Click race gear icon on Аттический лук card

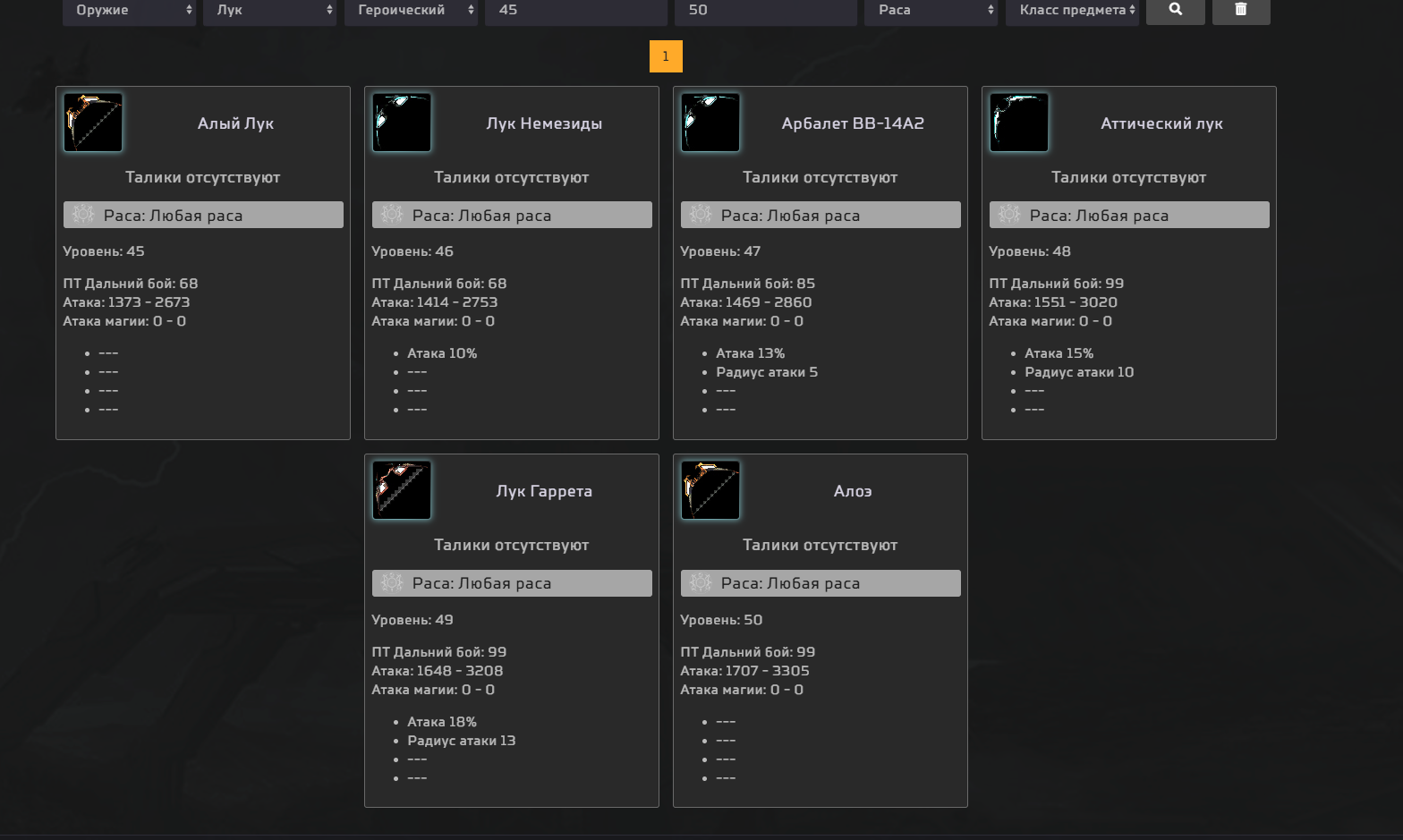(x=1009, y=215)
